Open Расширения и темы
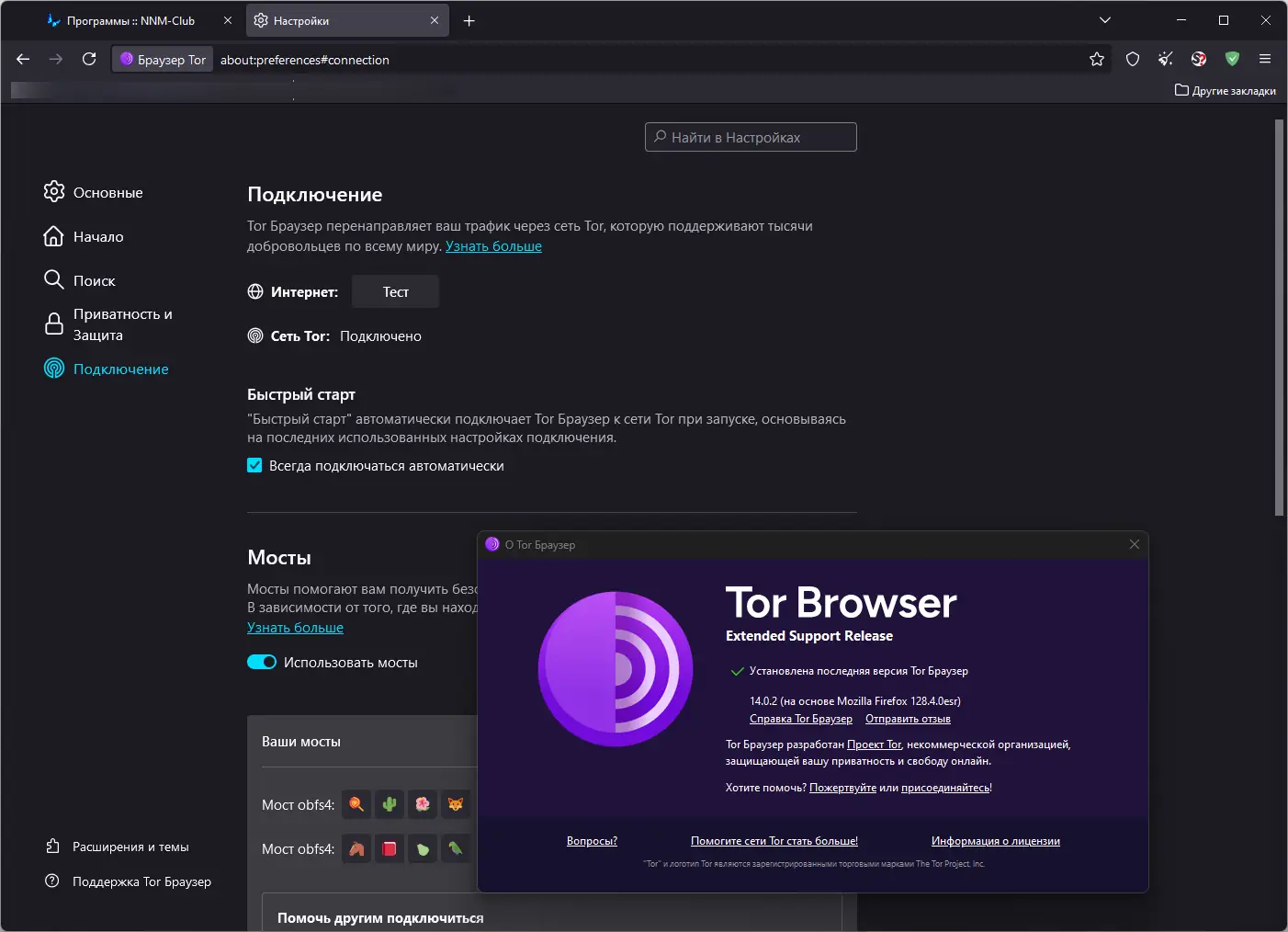1288x932 pixels. pos(117,847)
